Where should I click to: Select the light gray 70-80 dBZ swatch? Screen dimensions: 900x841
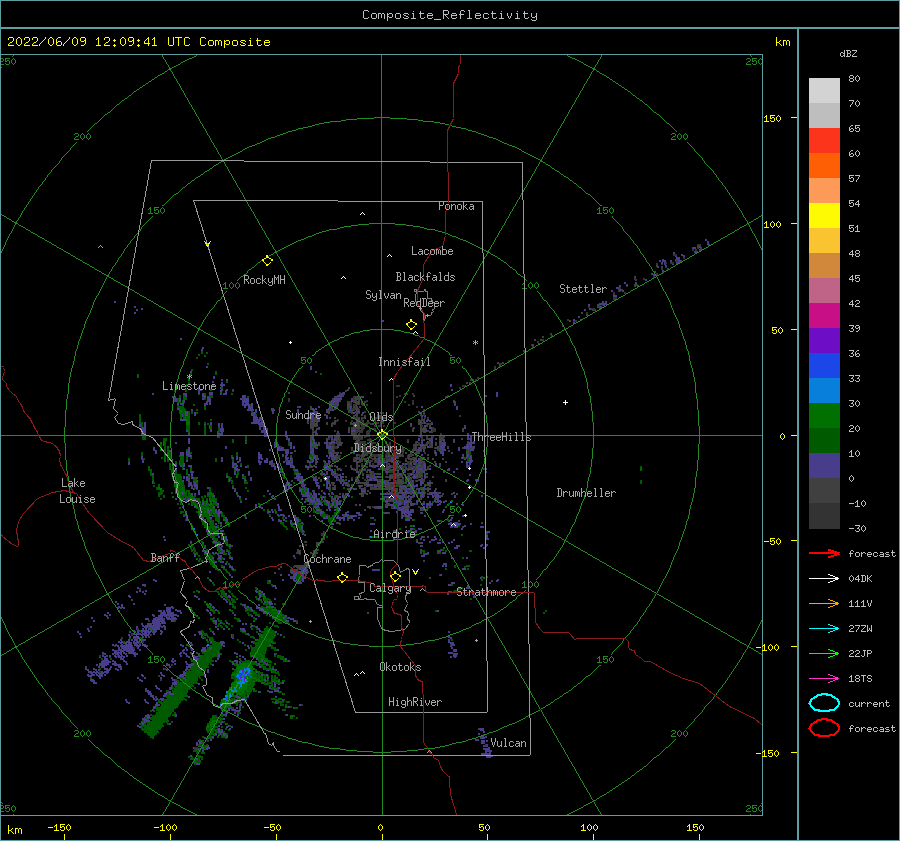[x=824, y=91]
